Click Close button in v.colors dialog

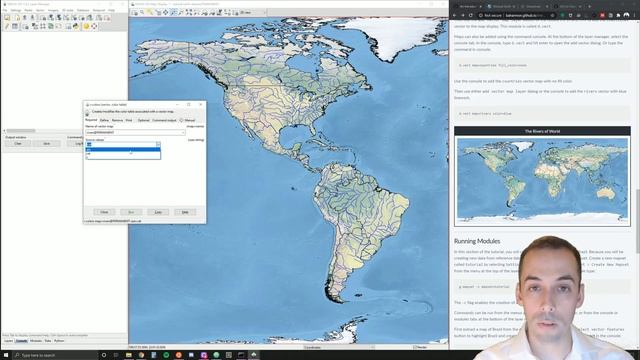point(104,212)
